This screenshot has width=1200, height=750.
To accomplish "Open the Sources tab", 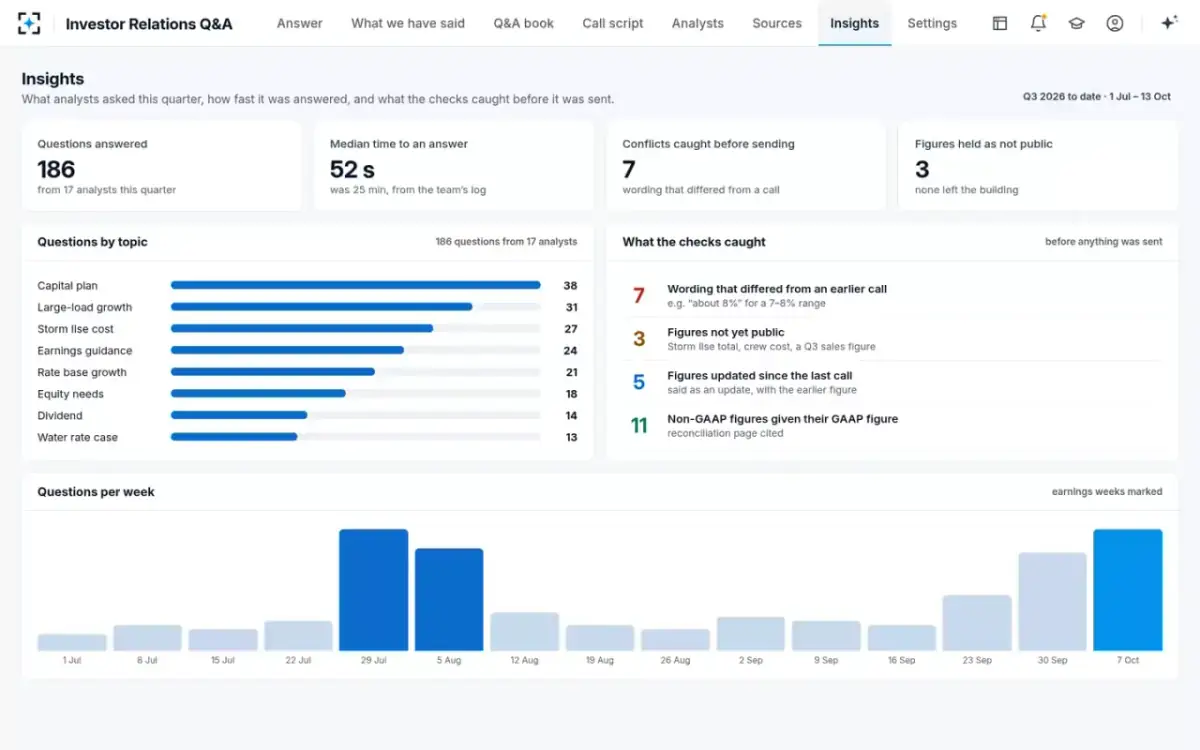I will 777,23.
